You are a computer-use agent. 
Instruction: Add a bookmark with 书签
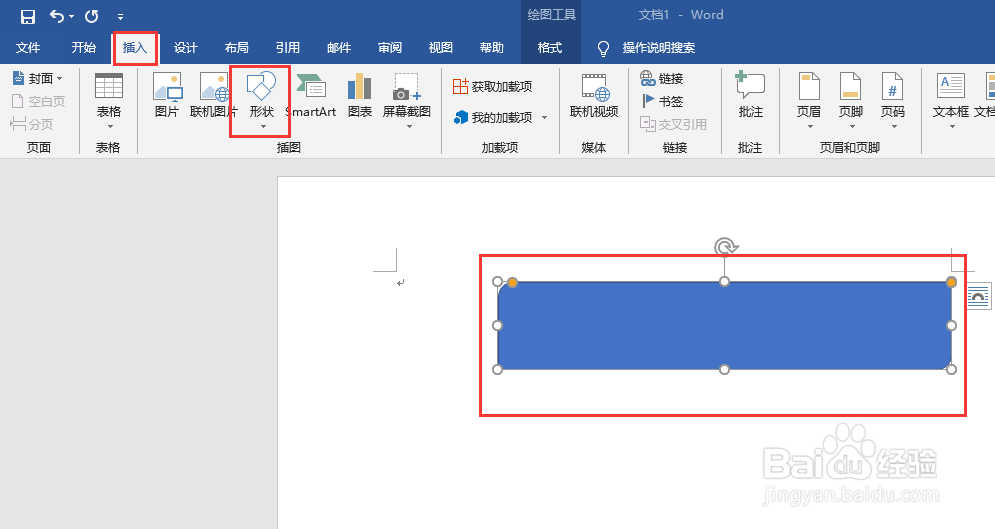click(x=662, y=101)
